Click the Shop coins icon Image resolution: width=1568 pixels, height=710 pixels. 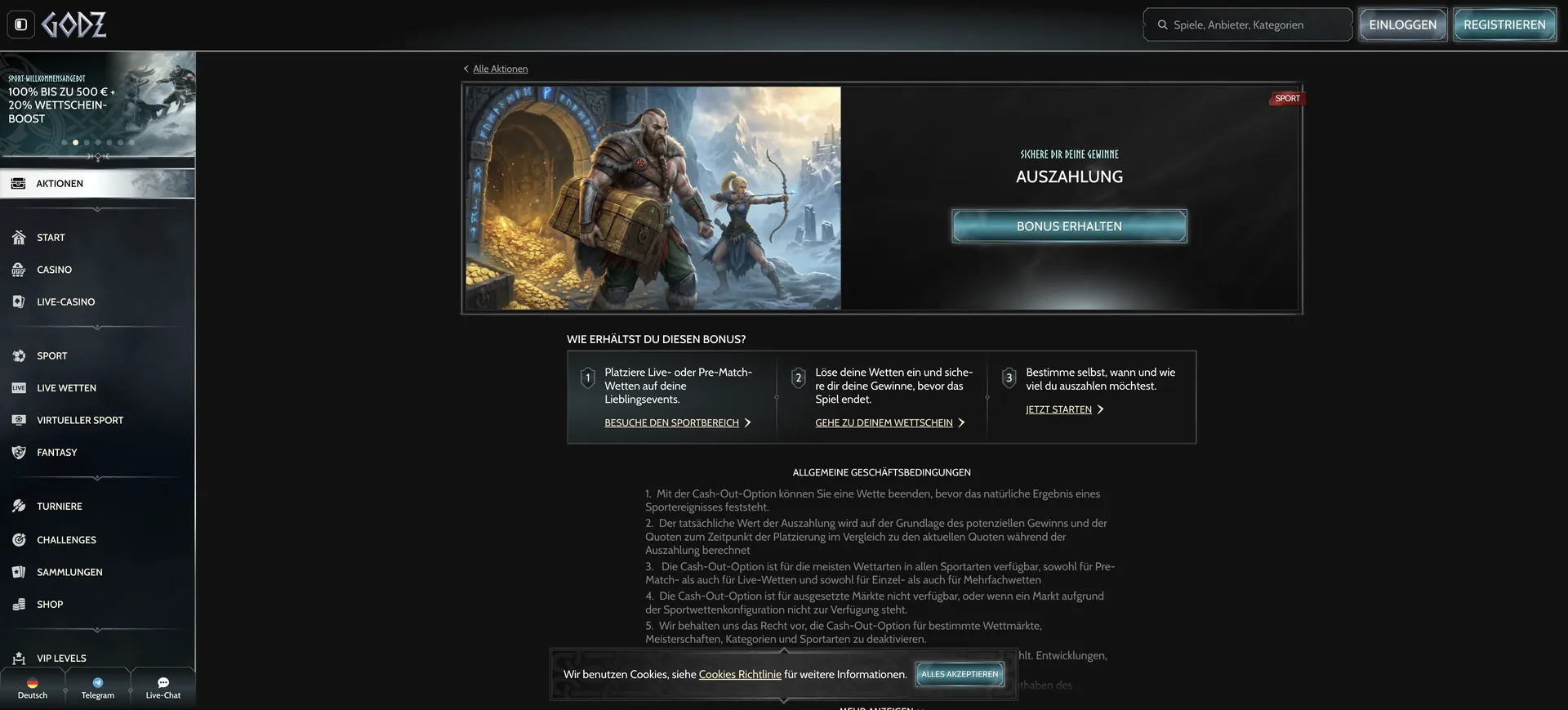[19, 604]
